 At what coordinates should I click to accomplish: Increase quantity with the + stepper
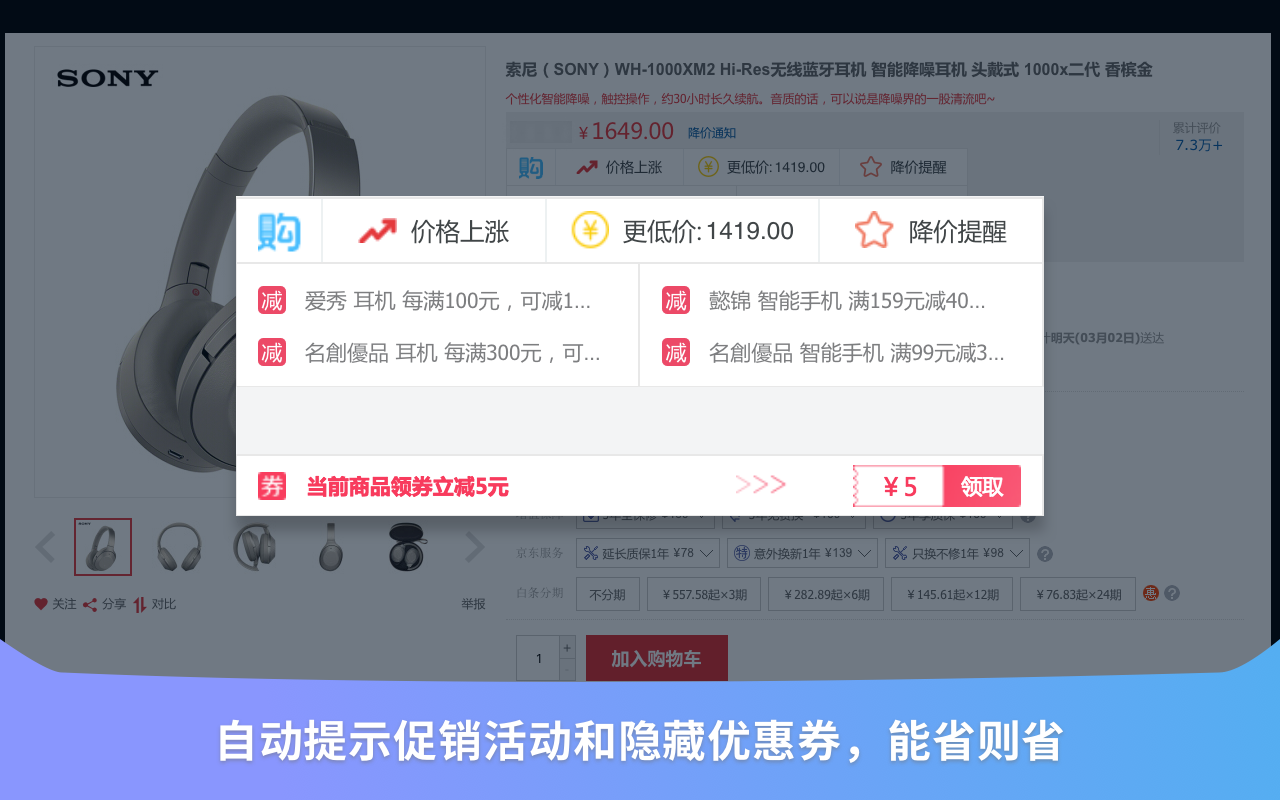click(x=567, y=647)
